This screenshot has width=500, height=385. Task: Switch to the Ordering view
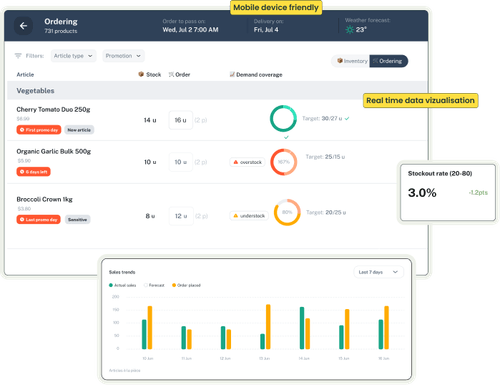pyautogui.click(x=388, y=61)
